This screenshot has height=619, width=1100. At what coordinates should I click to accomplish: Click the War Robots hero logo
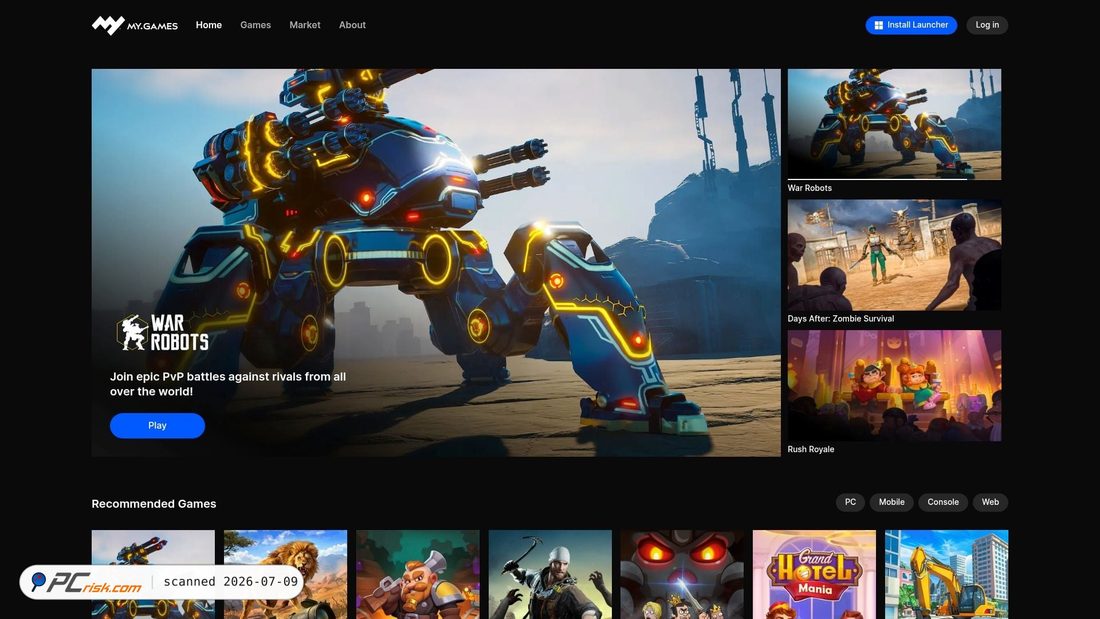[163, 333]
